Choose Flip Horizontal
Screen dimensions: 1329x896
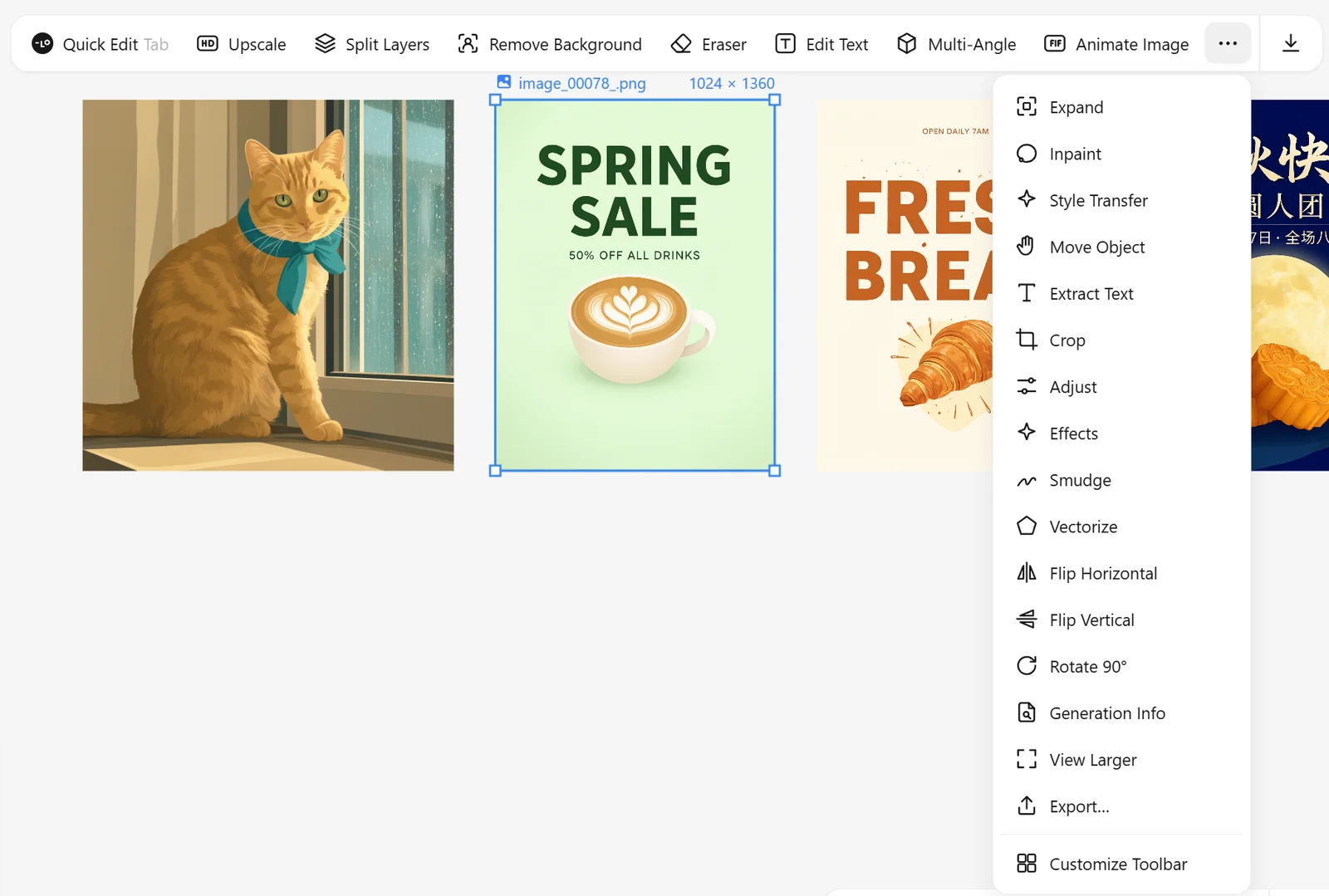[x=1121, y=573]
